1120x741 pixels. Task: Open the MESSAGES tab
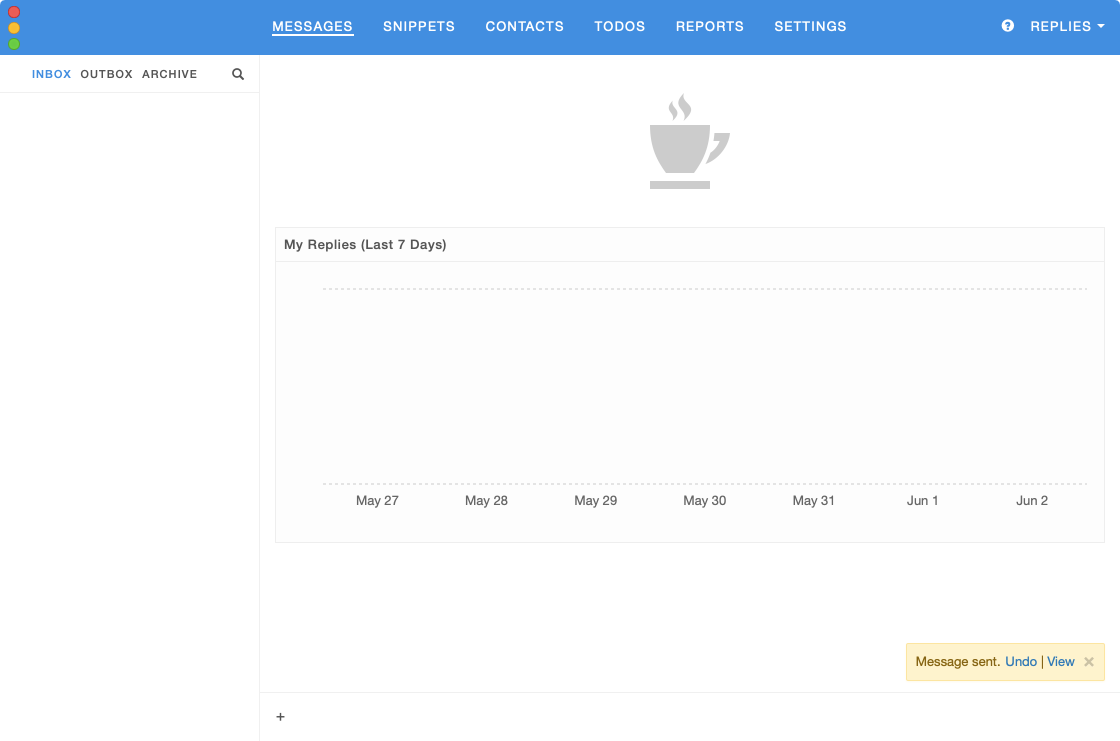(312, 26)
